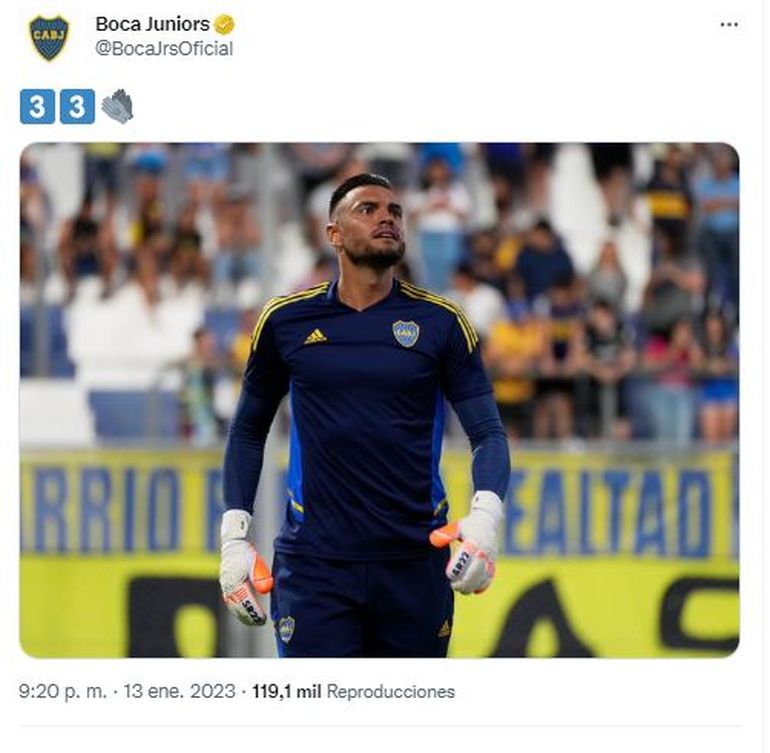Viewport: 770px width, 753px height.
Task: Click the 9:20 p. m. timestamp
Action: [x=62, y=692]
